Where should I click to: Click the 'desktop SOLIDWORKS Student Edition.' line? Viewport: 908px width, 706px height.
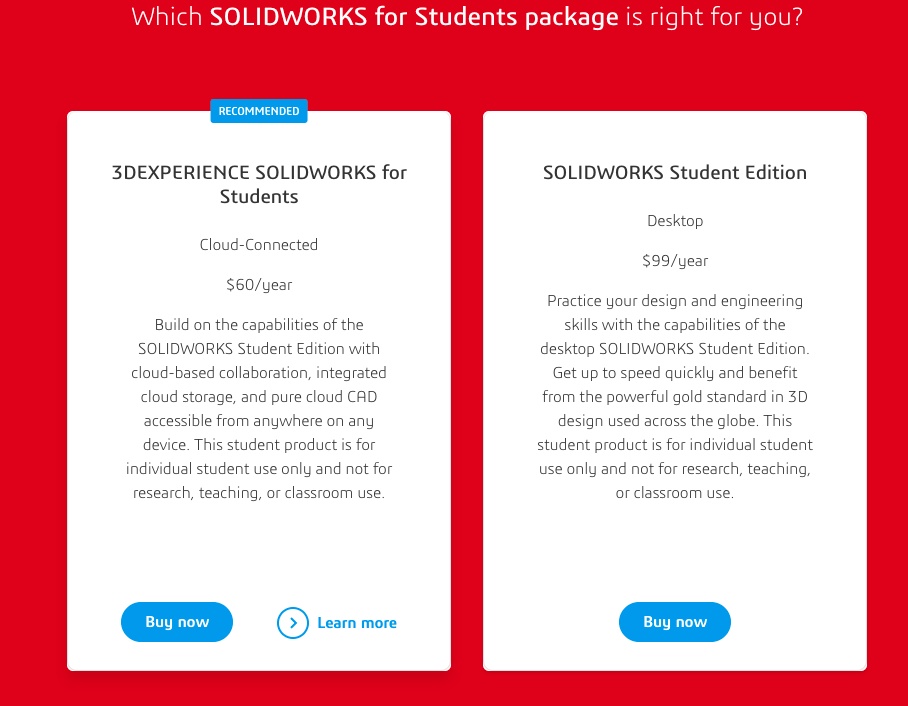click(675, 349)
